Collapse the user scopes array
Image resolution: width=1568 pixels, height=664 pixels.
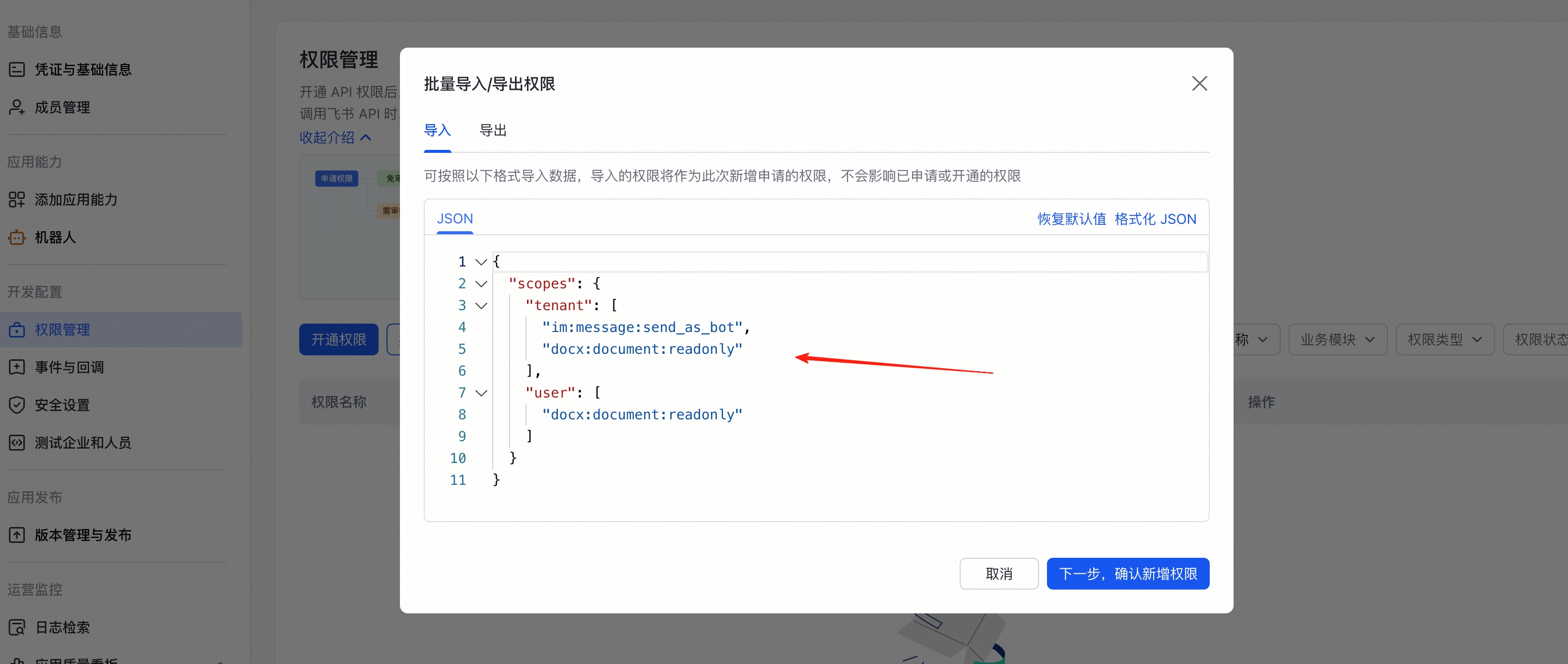[x=480, y=393]
